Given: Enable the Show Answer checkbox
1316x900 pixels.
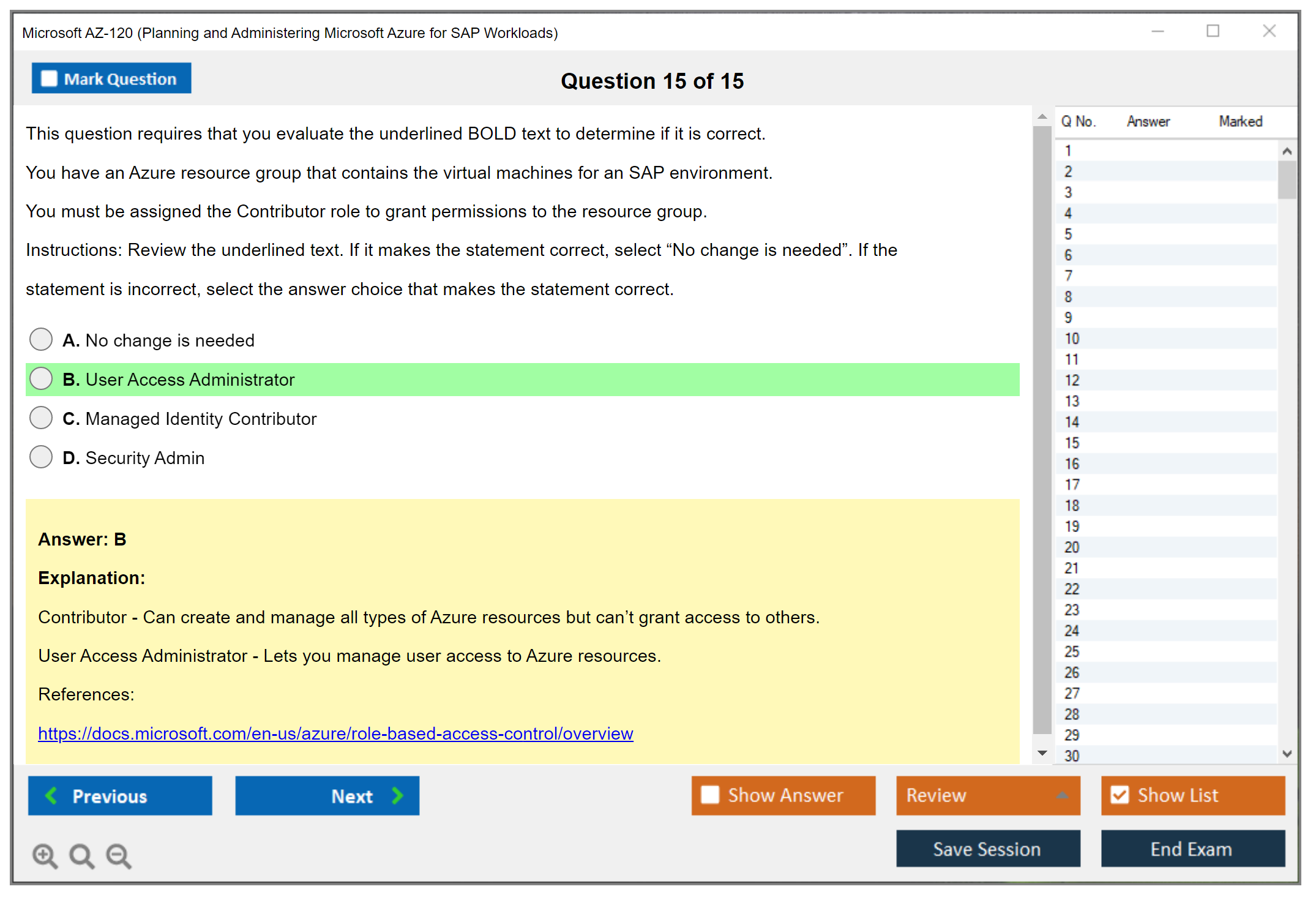Looking at the screenshot, I should click(710, 795).
